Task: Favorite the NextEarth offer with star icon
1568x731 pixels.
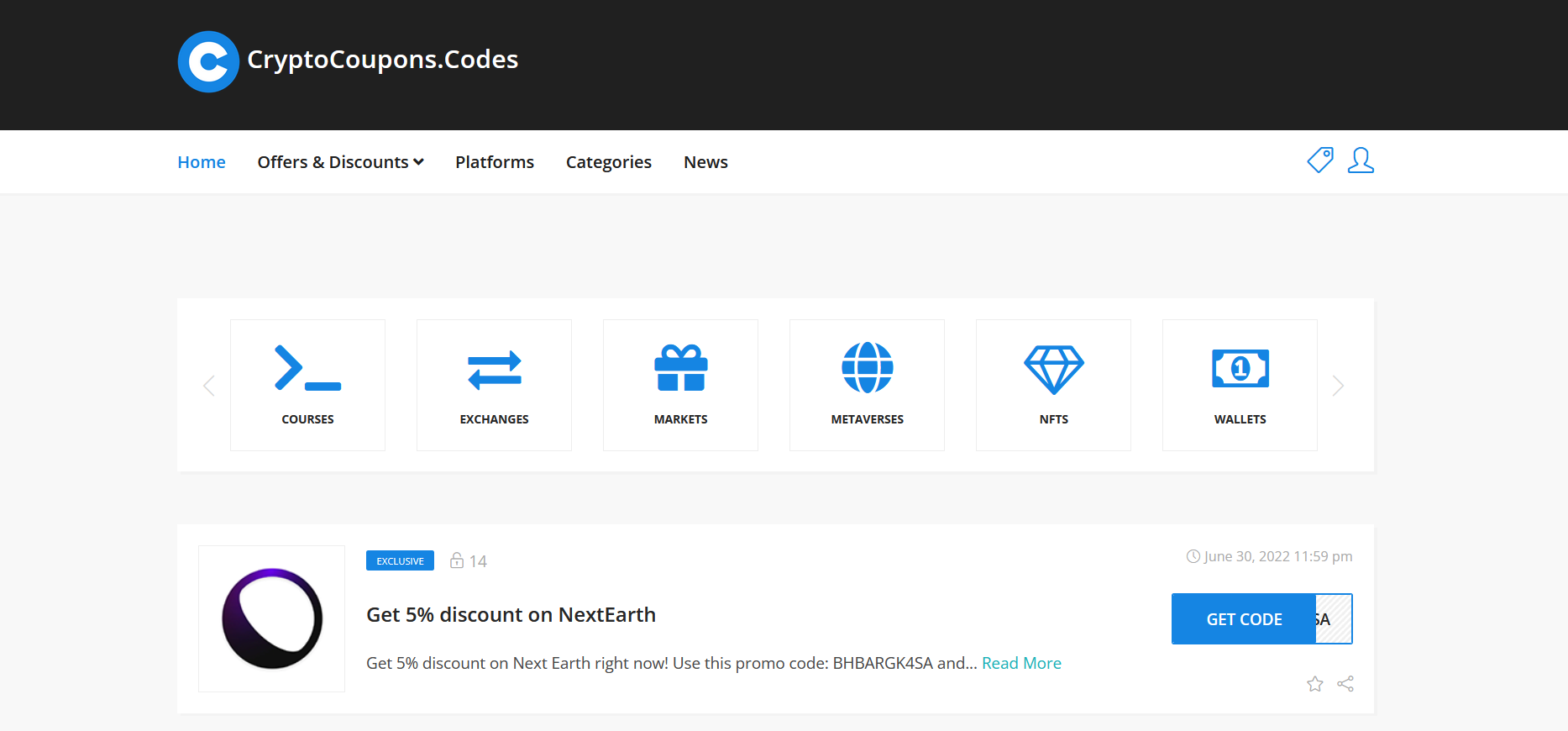Action: point(1314,684)
